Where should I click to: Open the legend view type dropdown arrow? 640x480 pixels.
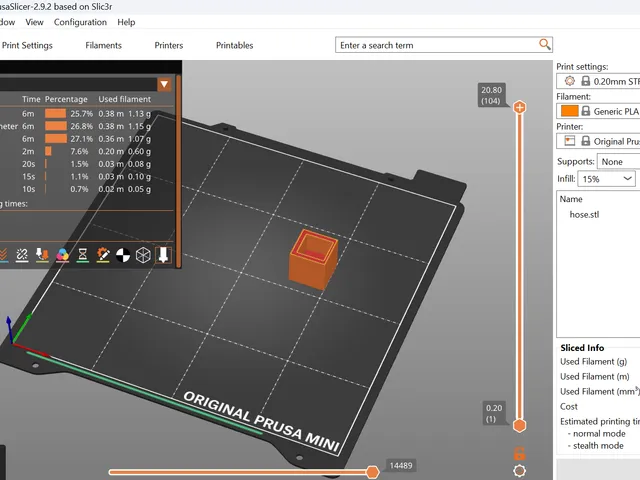(x=164, y=84)
